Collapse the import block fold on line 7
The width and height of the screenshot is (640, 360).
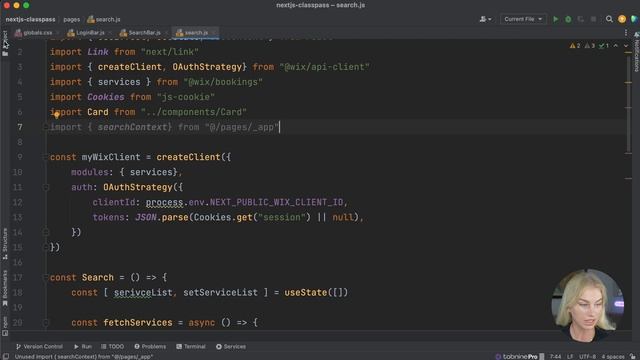click(46, 127)
